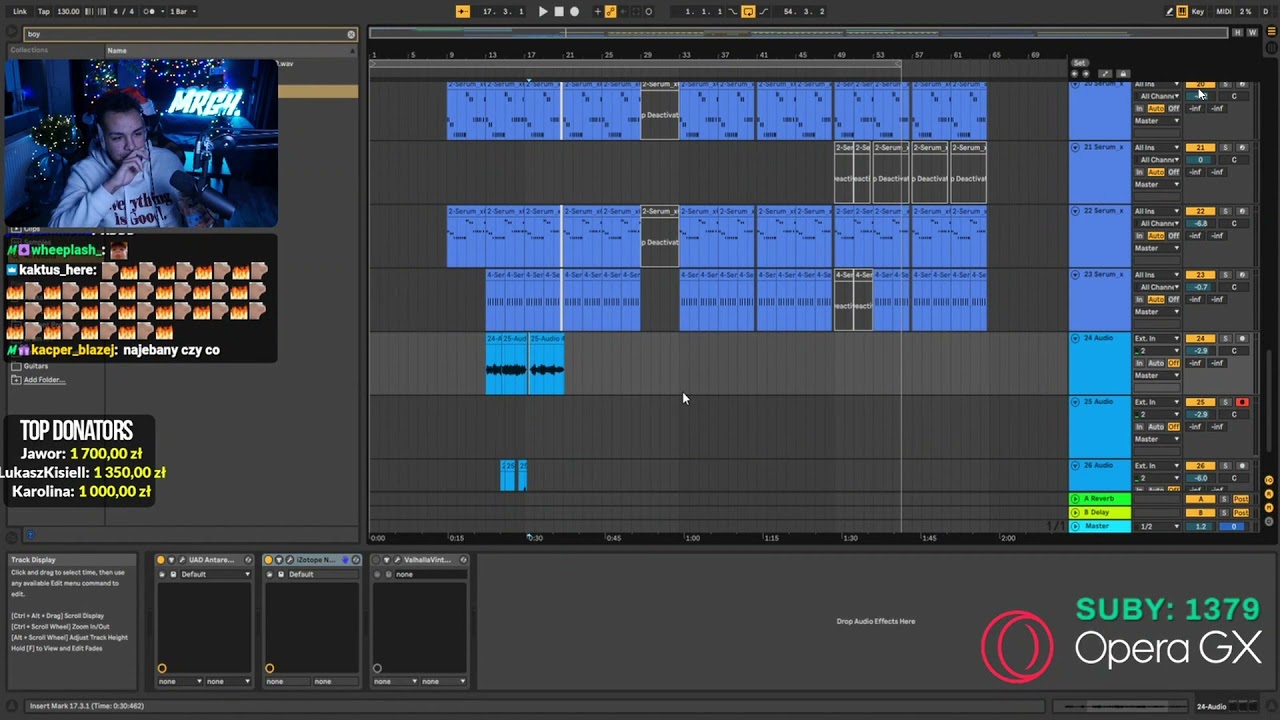
Task: Disarm track 25 Audio red record button
Action: pos(1242,402)
